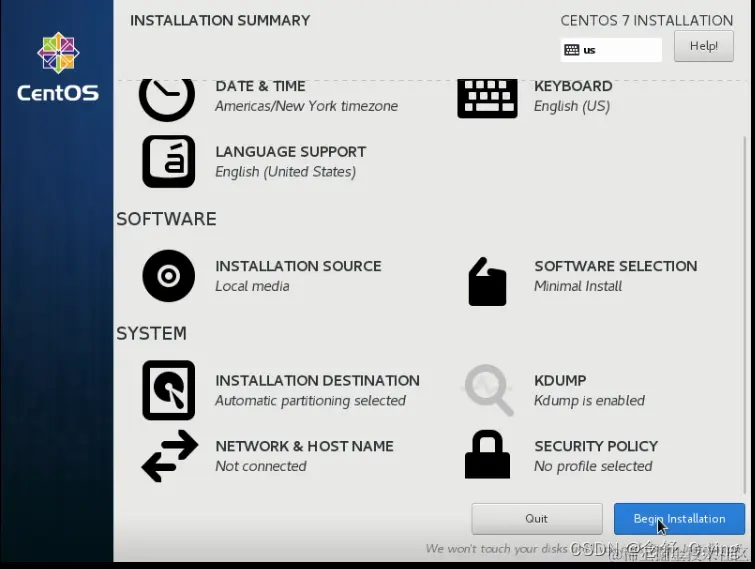This screenshot has height=569, width=755.
Task: Click CENTOS 7 INSTALLATION title
Action: [647, 21]
